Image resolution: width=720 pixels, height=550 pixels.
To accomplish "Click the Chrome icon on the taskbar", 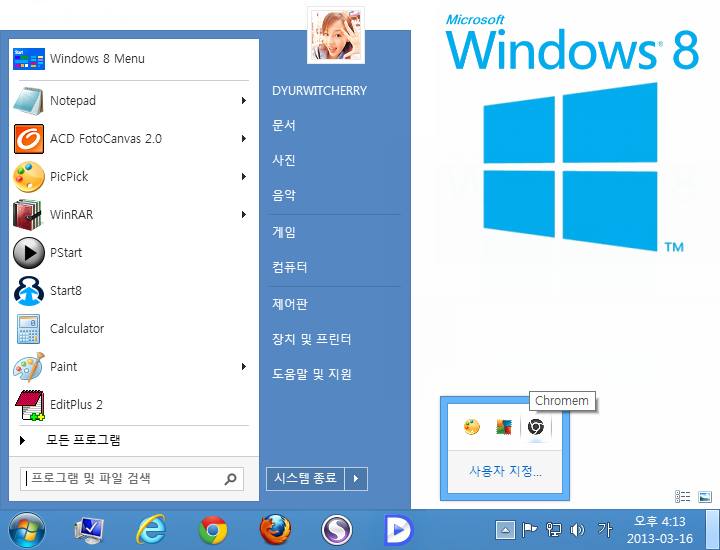I will pyautogui.click(x=213, y=529).
